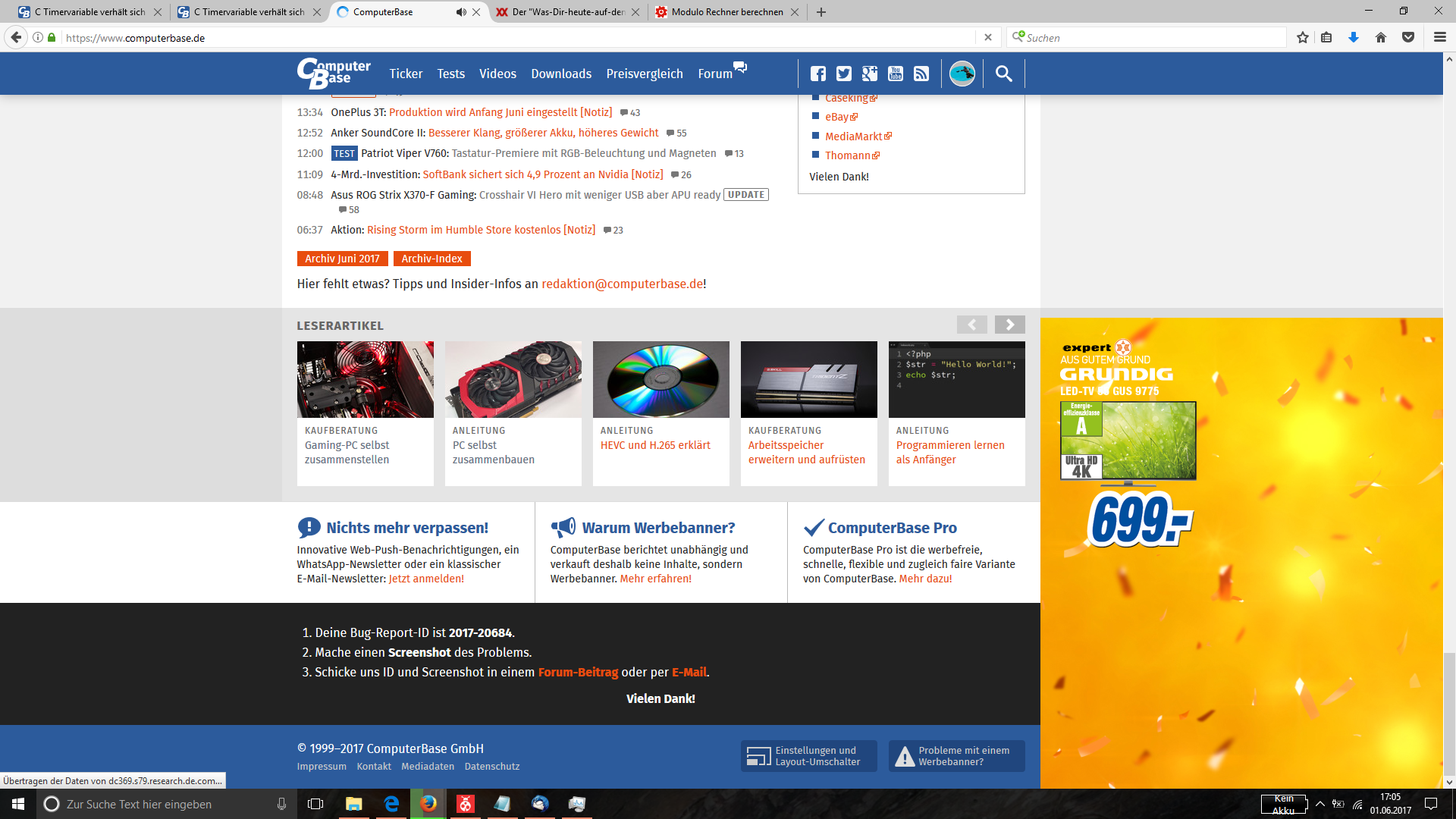The height and width of the screenshot is (819, 1456).
Task: Open the Einstellungen und Layout-Umschalter button
Action: coord(808,756)
